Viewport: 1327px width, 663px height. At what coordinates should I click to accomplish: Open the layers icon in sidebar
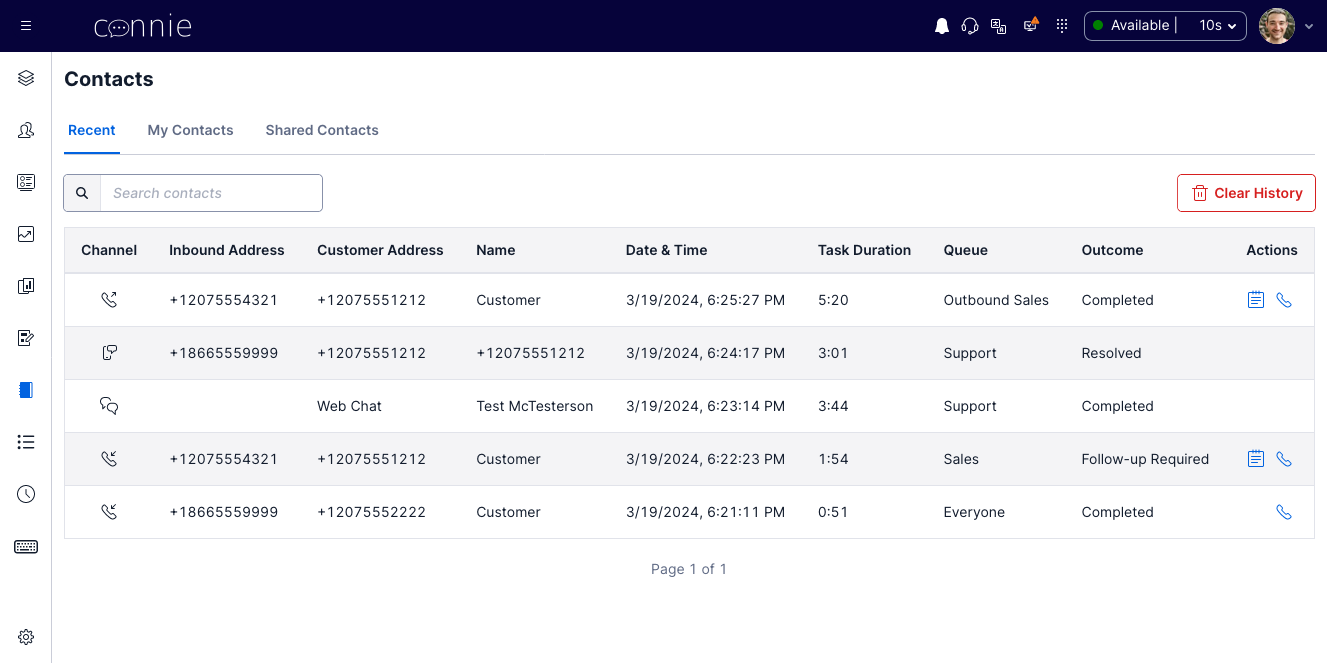26,78
